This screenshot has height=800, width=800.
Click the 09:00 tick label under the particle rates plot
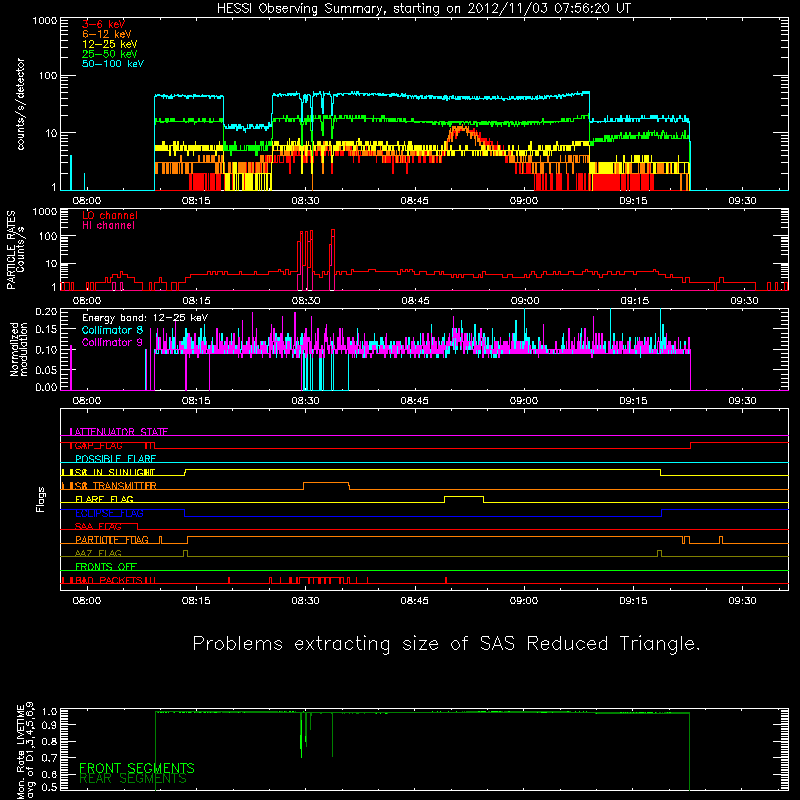[524, 301]
